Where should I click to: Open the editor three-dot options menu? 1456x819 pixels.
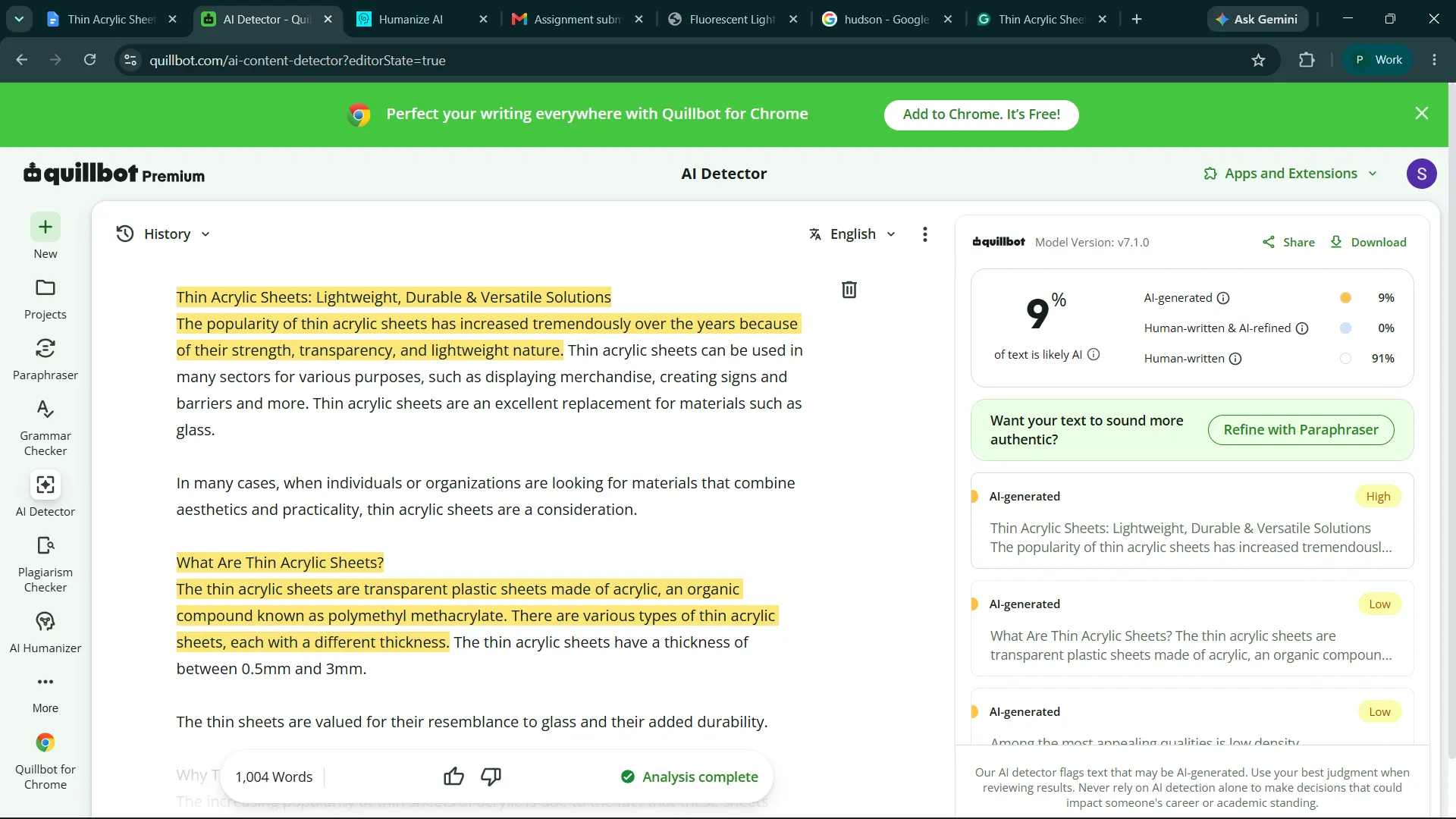[924, 234]
